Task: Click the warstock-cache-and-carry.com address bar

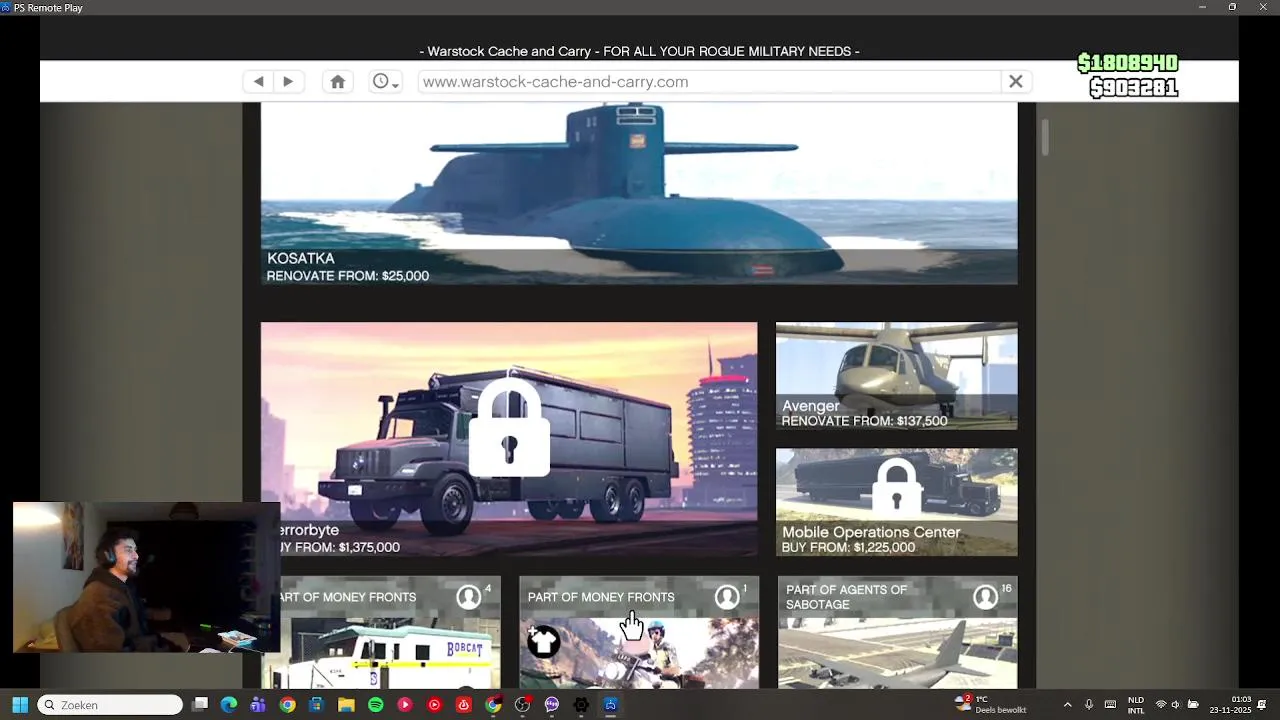Action: tap(708, 82)
